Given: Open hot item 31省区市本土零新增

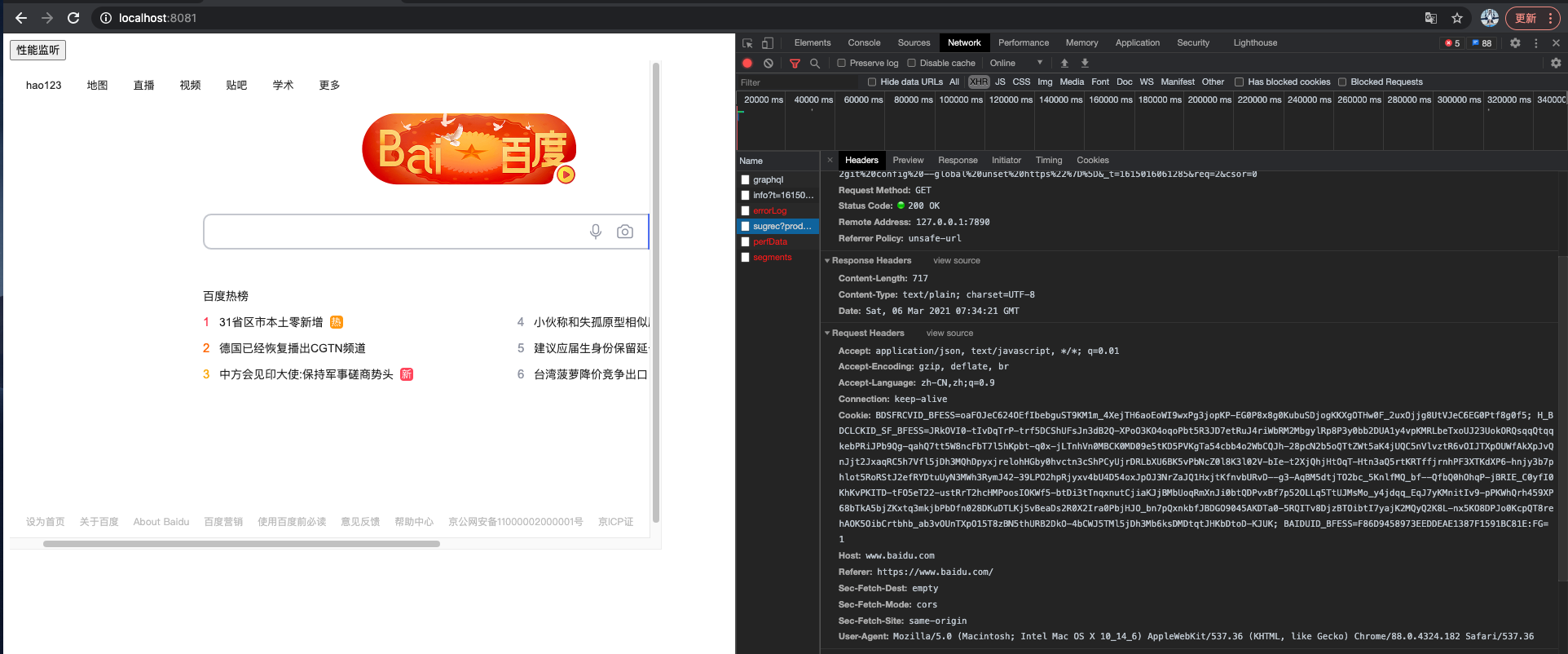Looking at the screenshot, I should click(271, 322).
